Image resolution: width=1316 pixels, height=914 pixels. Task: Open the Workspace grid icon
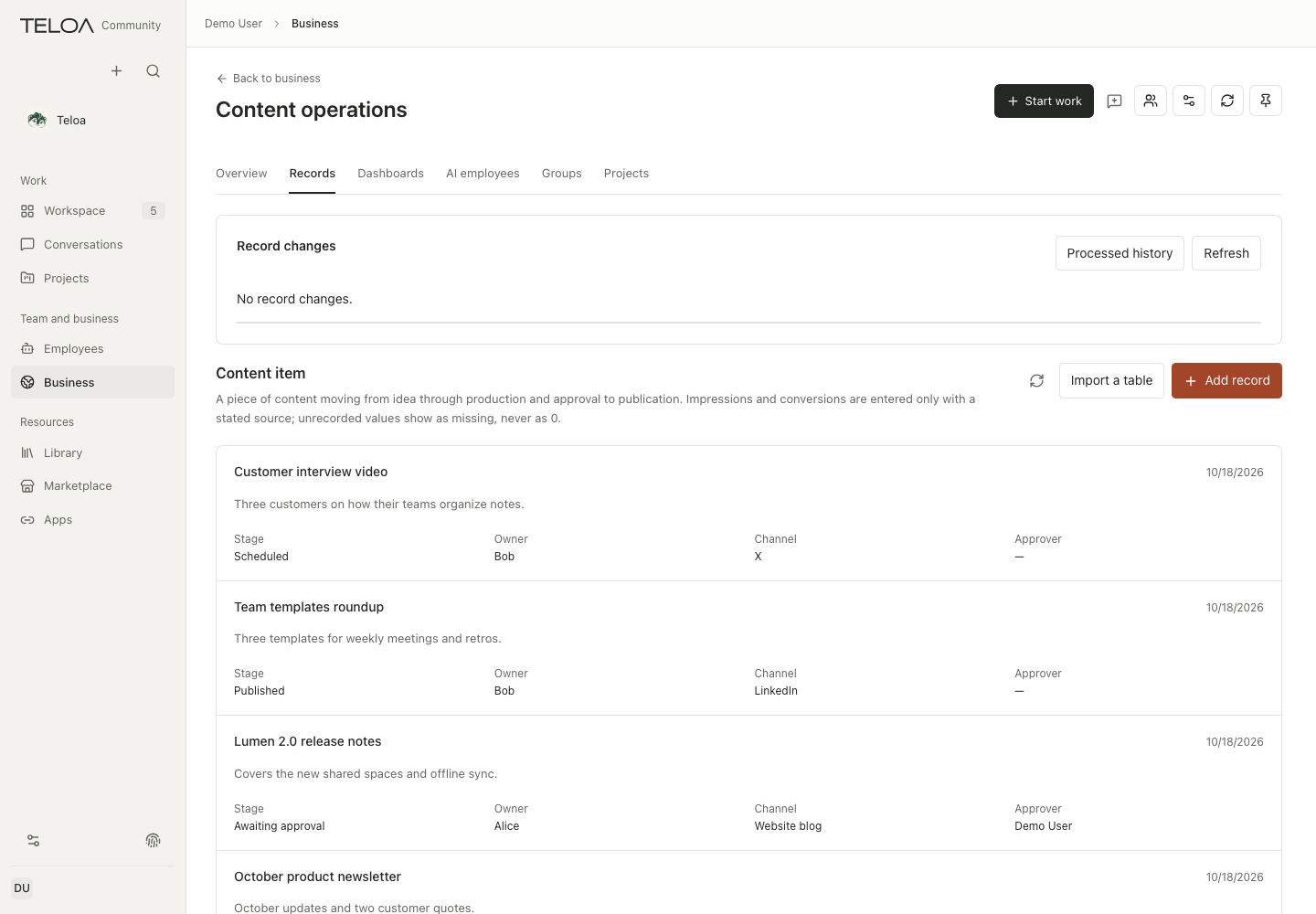tap(27, 211)
